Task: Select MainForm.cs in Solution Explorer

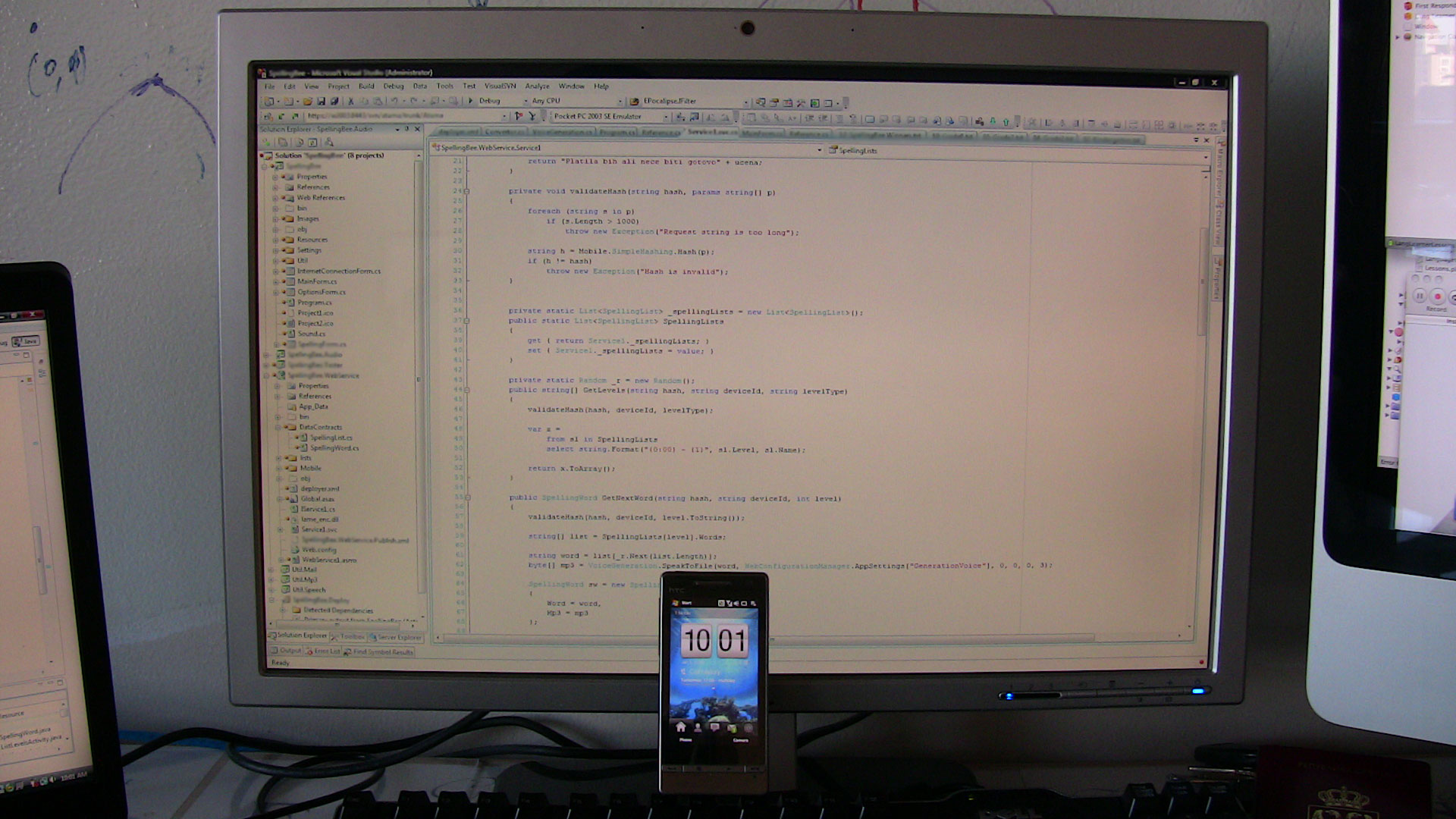Action: (316, 281)
